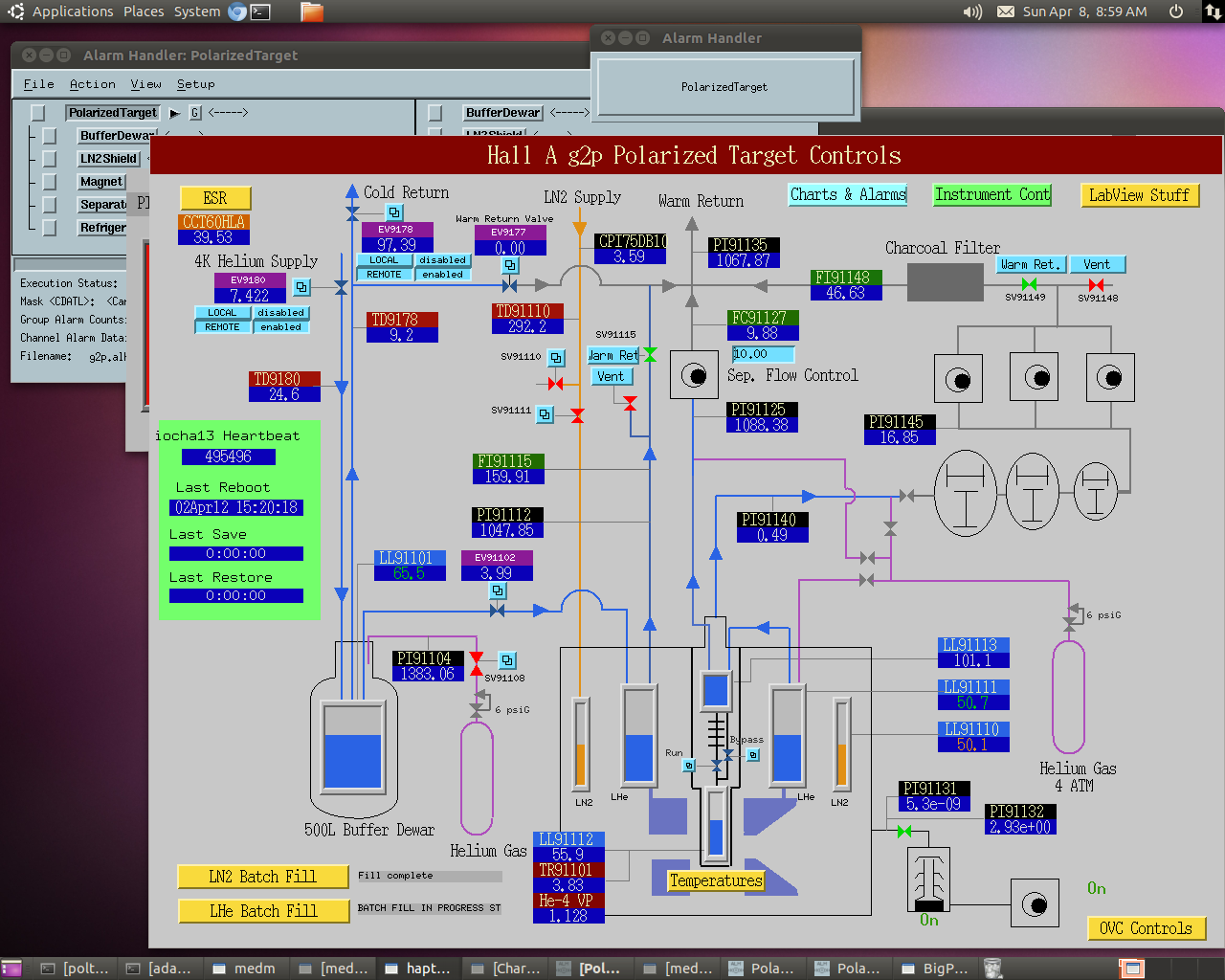Image resolution: width=1225 pixels, height=980 pixels.
Task: Click the left orange LN2 level bar
Action: pyautogui.click(x=581, y=744)
